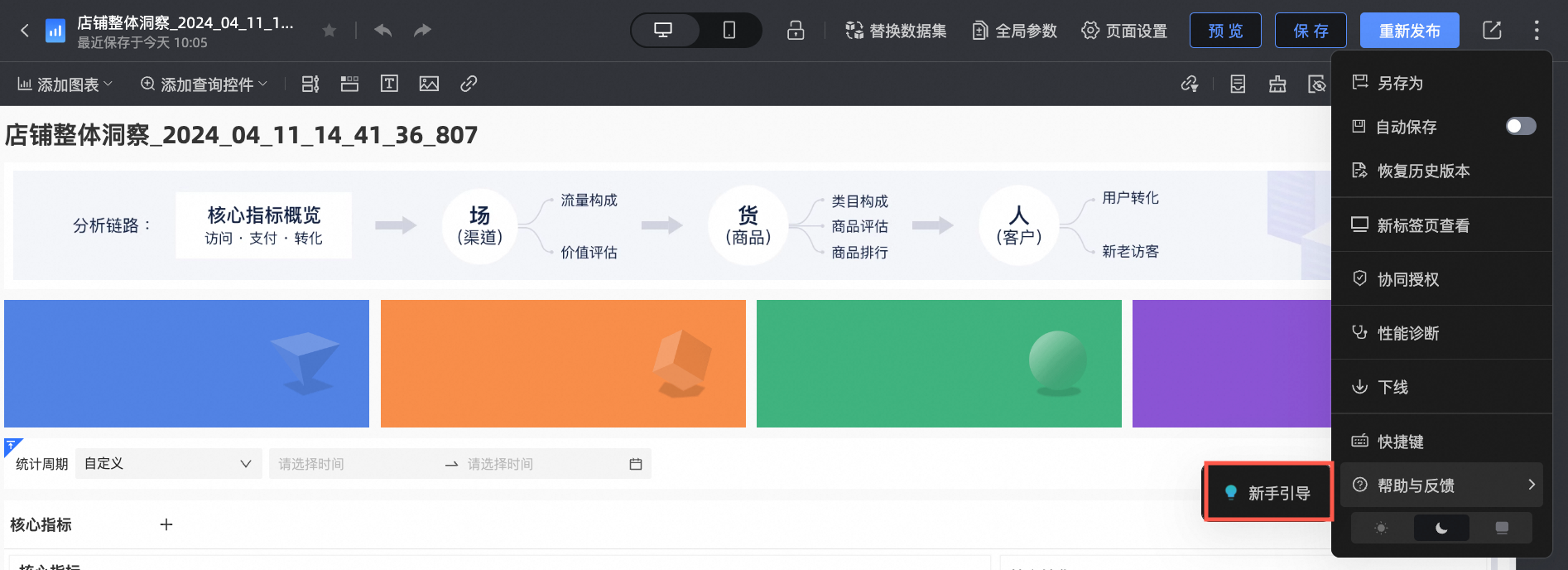Click the plus next to 核心指标
This screenshot has height=570, width=1568.
[x=166, y=524]
